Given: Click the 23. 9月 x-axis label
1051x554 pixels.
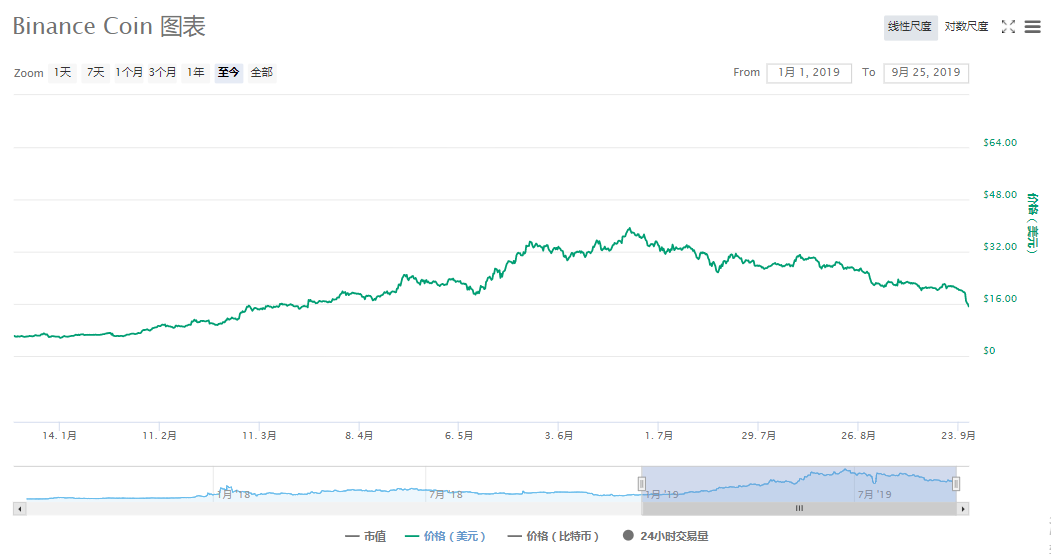Looking at the screenshot, I should (959, 436).
